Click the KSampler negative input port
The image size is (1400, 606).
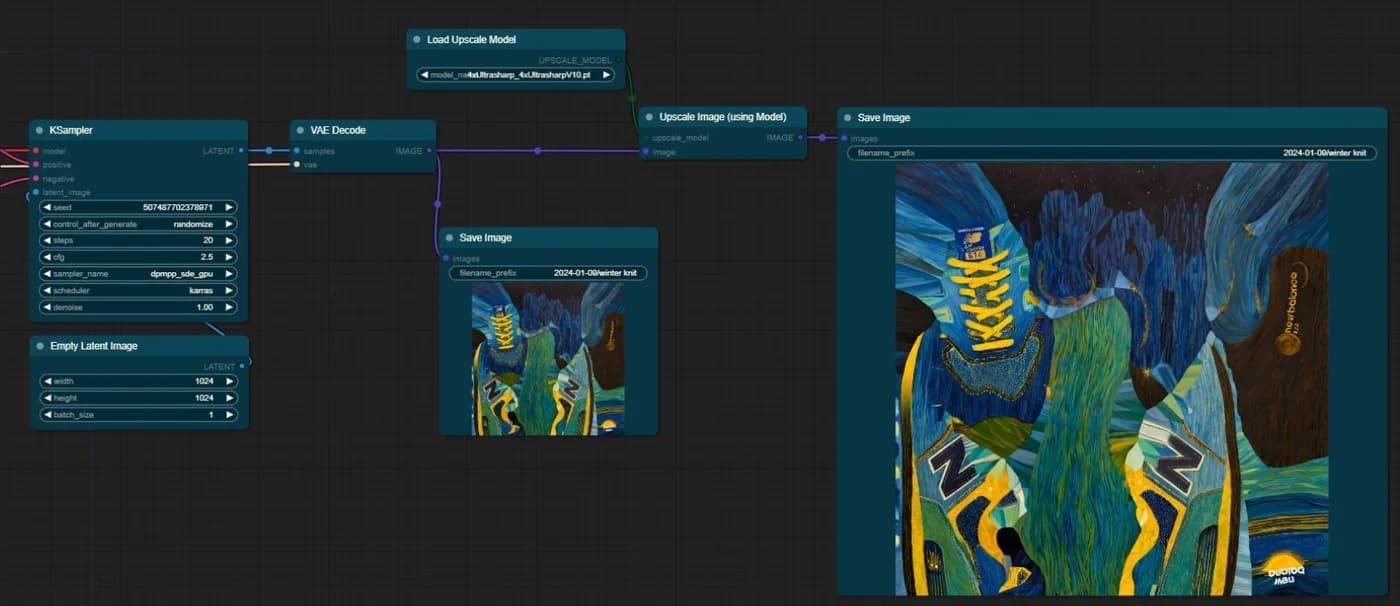[36, 178]
